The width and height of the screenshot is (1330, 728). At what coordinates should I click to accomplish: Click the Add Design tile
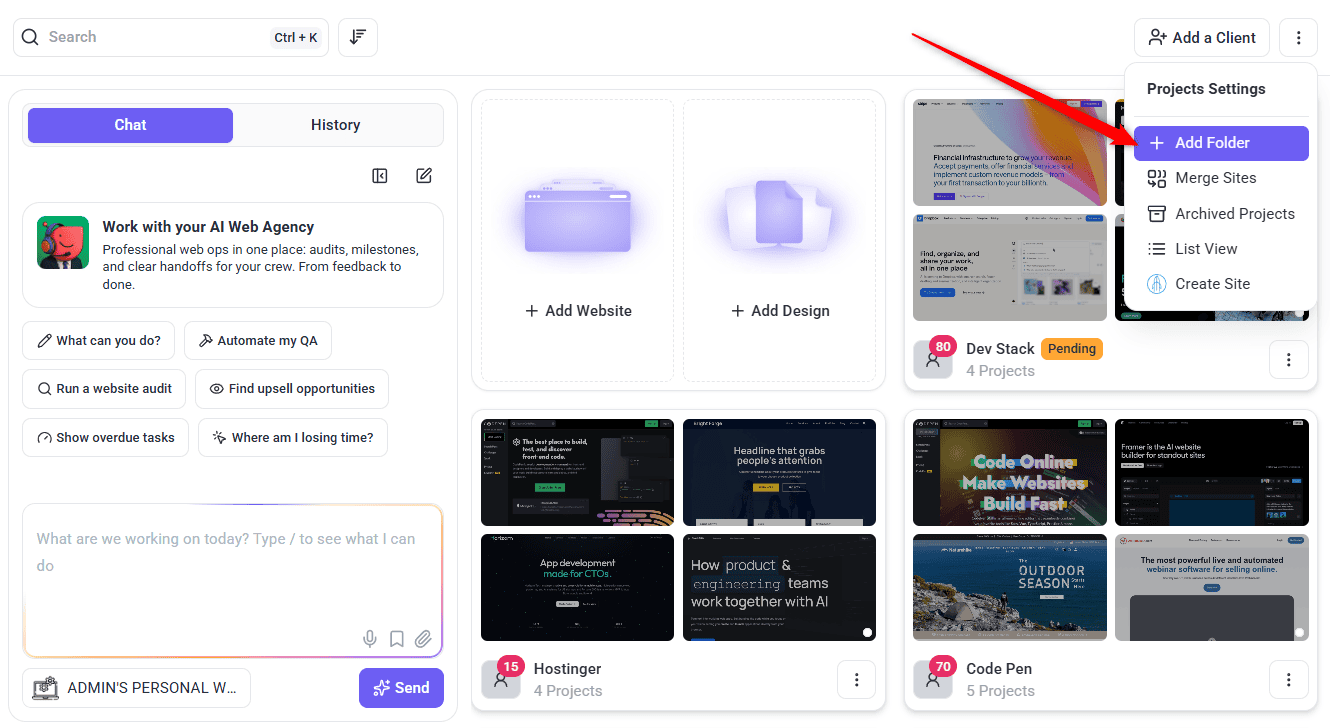coord(780,240)
